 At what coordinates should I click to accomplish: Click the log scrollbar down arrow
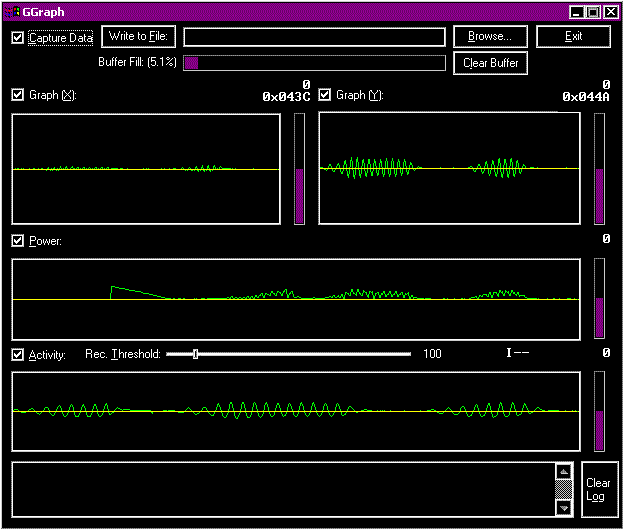564,508
